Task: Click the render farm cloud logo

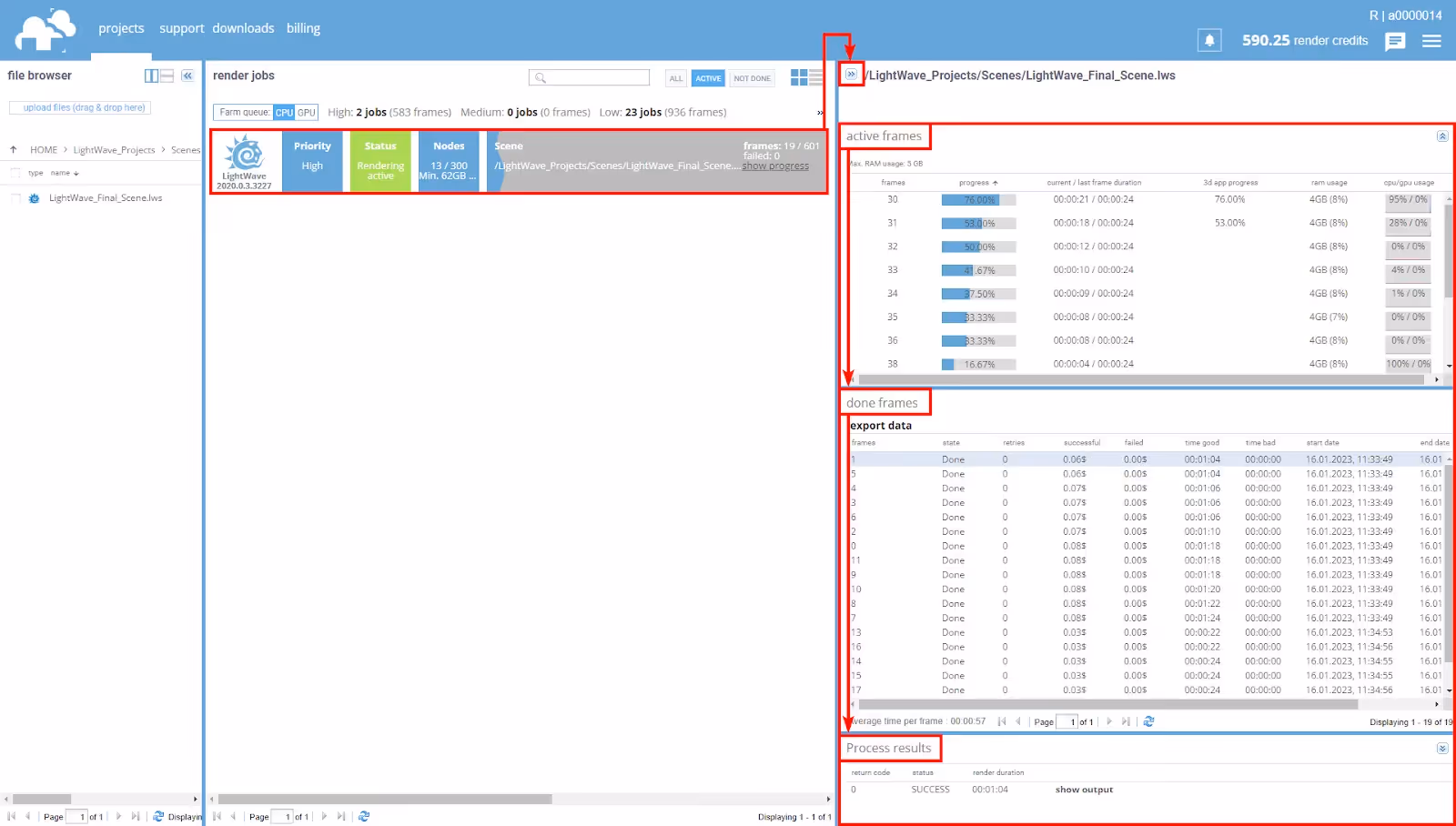Action: click(45, 30)
